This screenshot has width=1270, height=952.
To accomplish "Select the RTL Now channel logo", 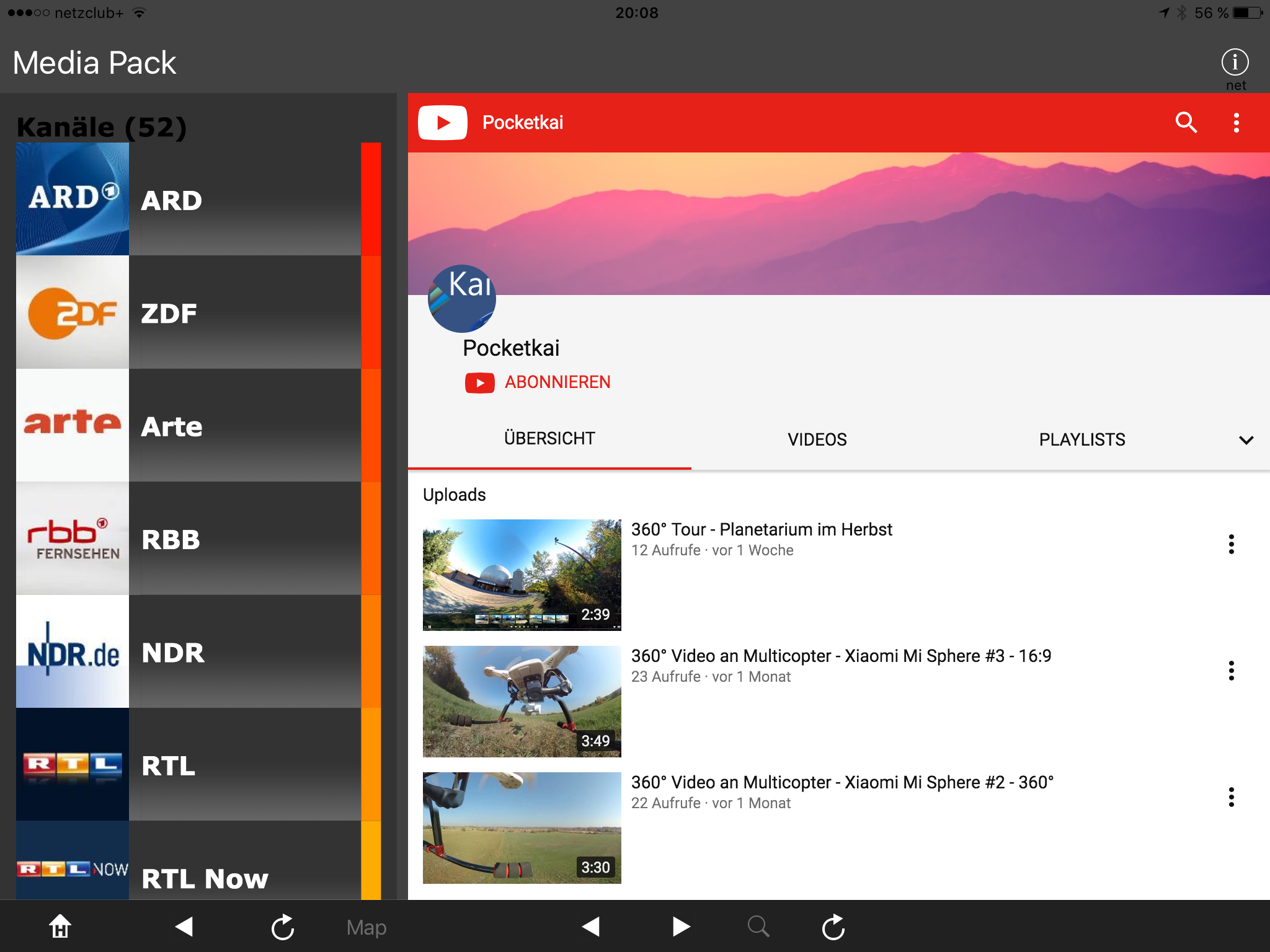I will pos(73,860).
